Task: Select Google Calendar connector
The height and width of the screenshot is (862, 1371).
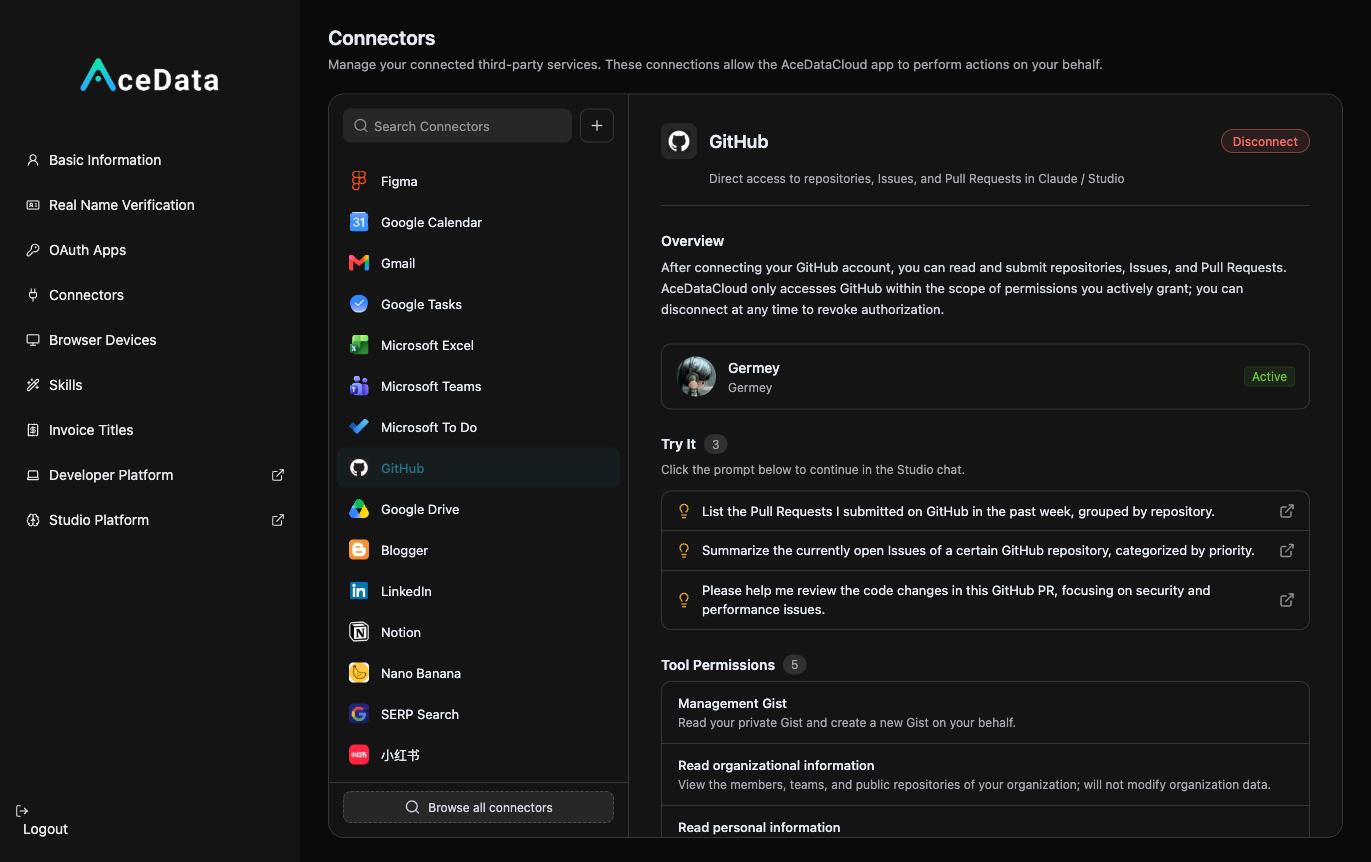Action: [x=478, y=222]
